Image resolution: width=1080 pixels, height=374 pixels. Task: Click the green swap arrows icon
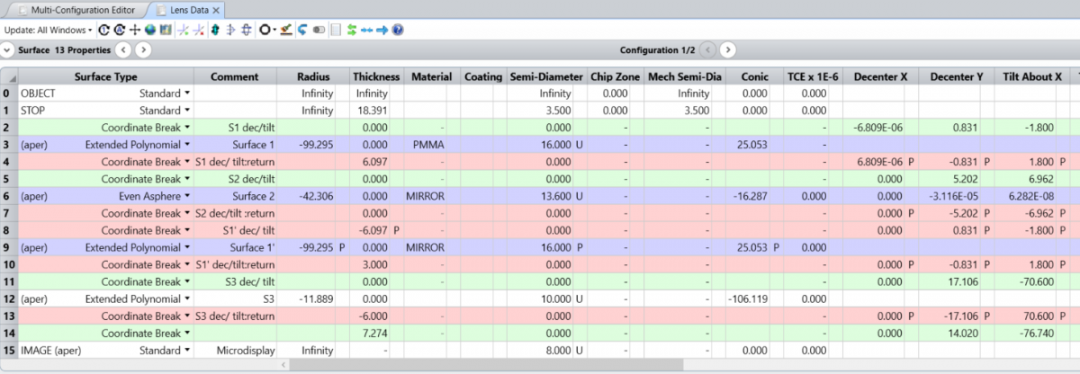pyautogui.click(x=352, y=30)
